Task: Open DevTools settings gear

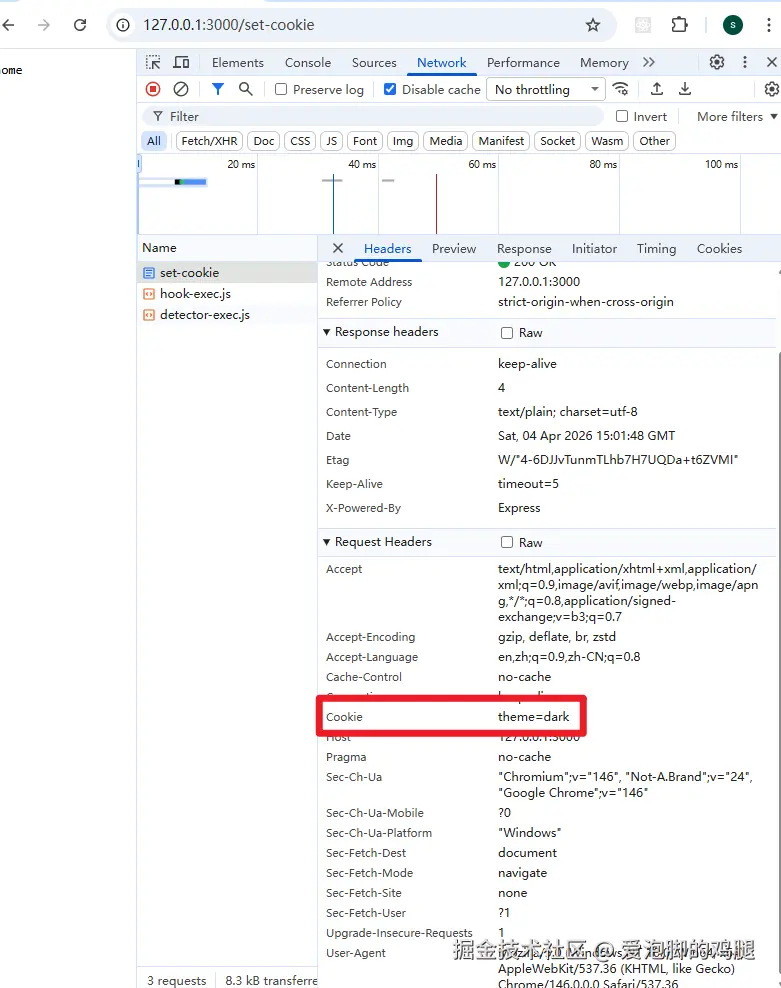Action: (717, 62)
